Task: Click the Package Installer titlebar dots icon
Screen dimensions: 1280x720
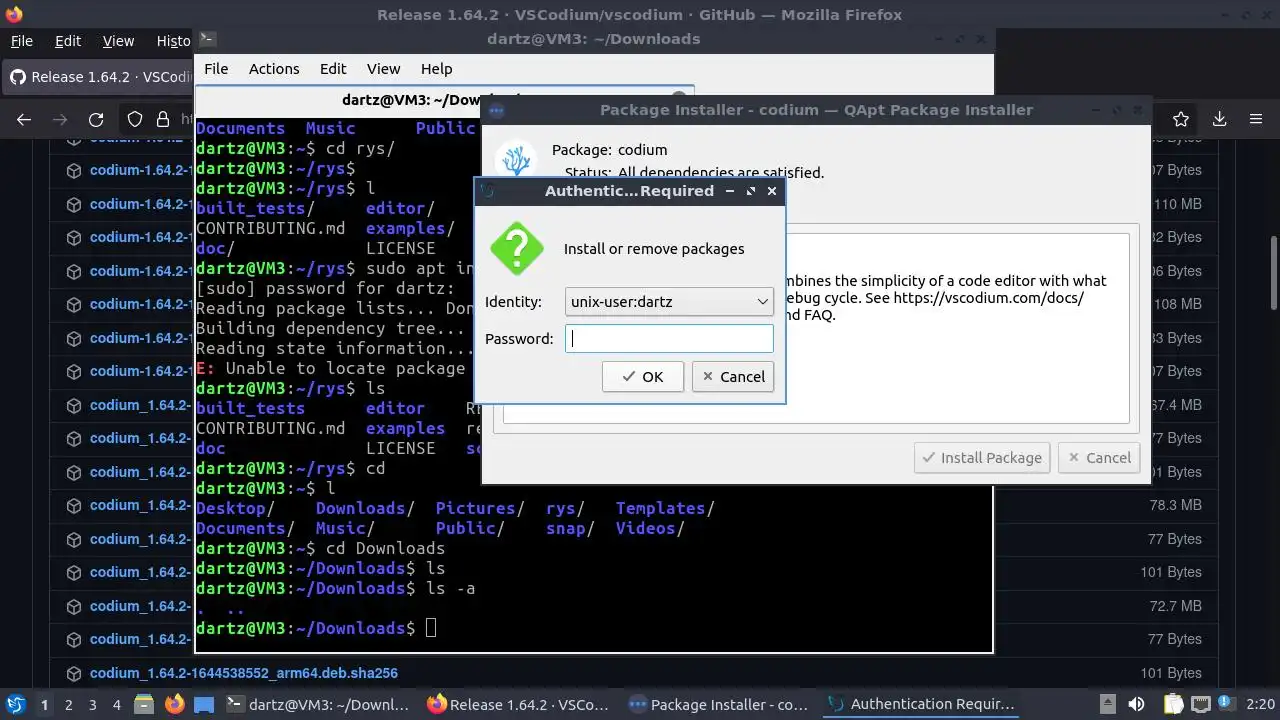Action: coord(496,111)
